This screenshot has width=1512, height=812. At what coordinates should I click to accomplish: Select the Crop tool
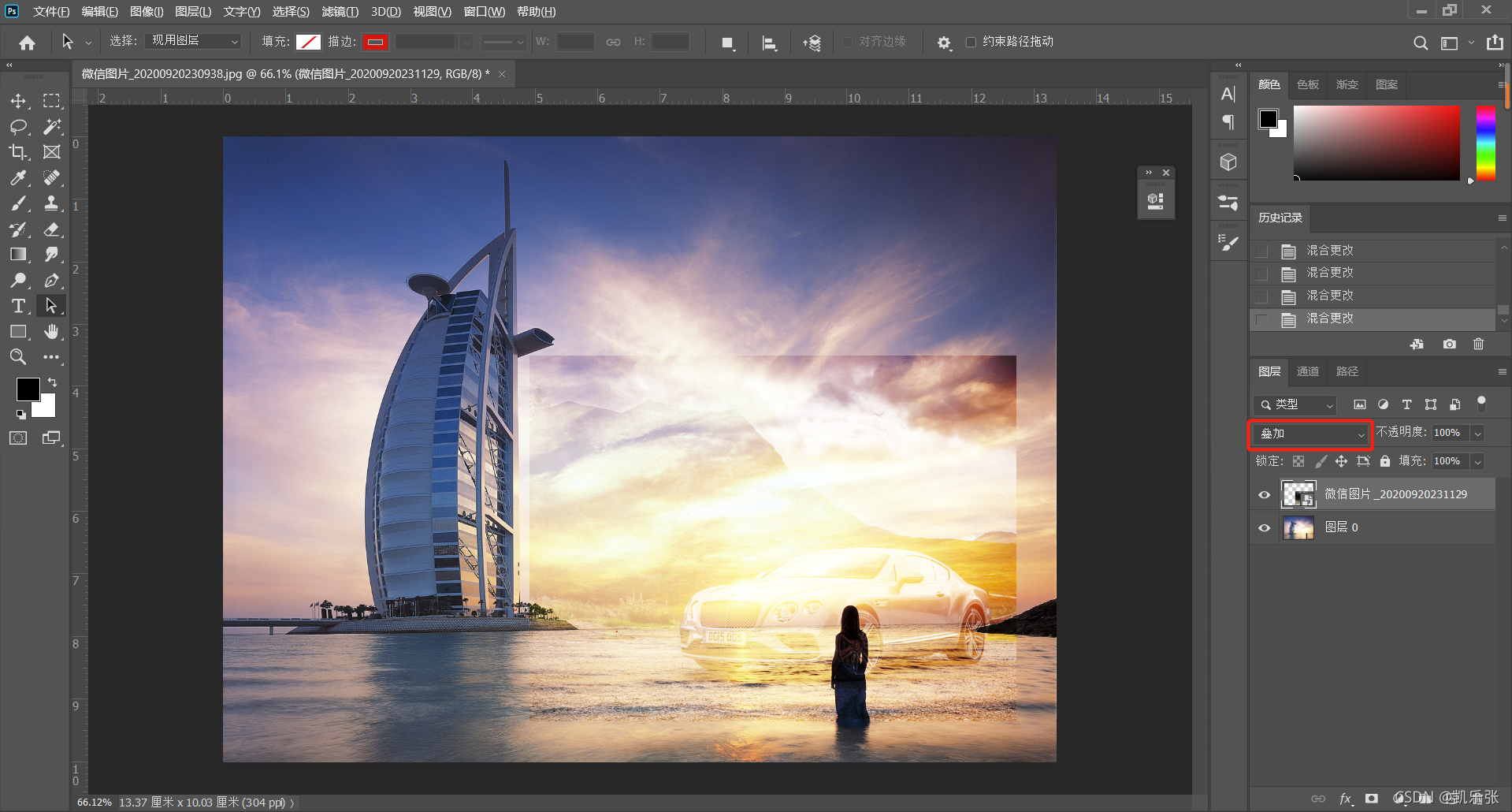point(18,152)
